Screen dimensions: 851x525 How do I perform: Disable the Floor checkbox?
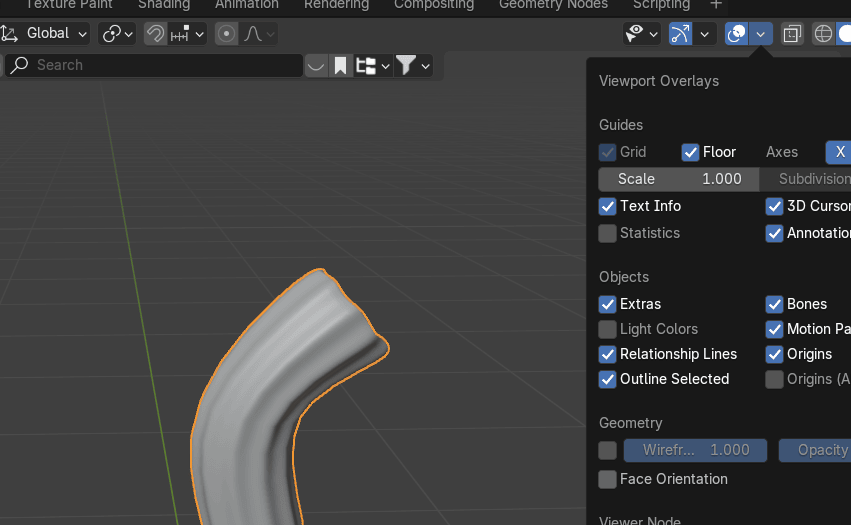pyautogui.click(x=690, y=152)
